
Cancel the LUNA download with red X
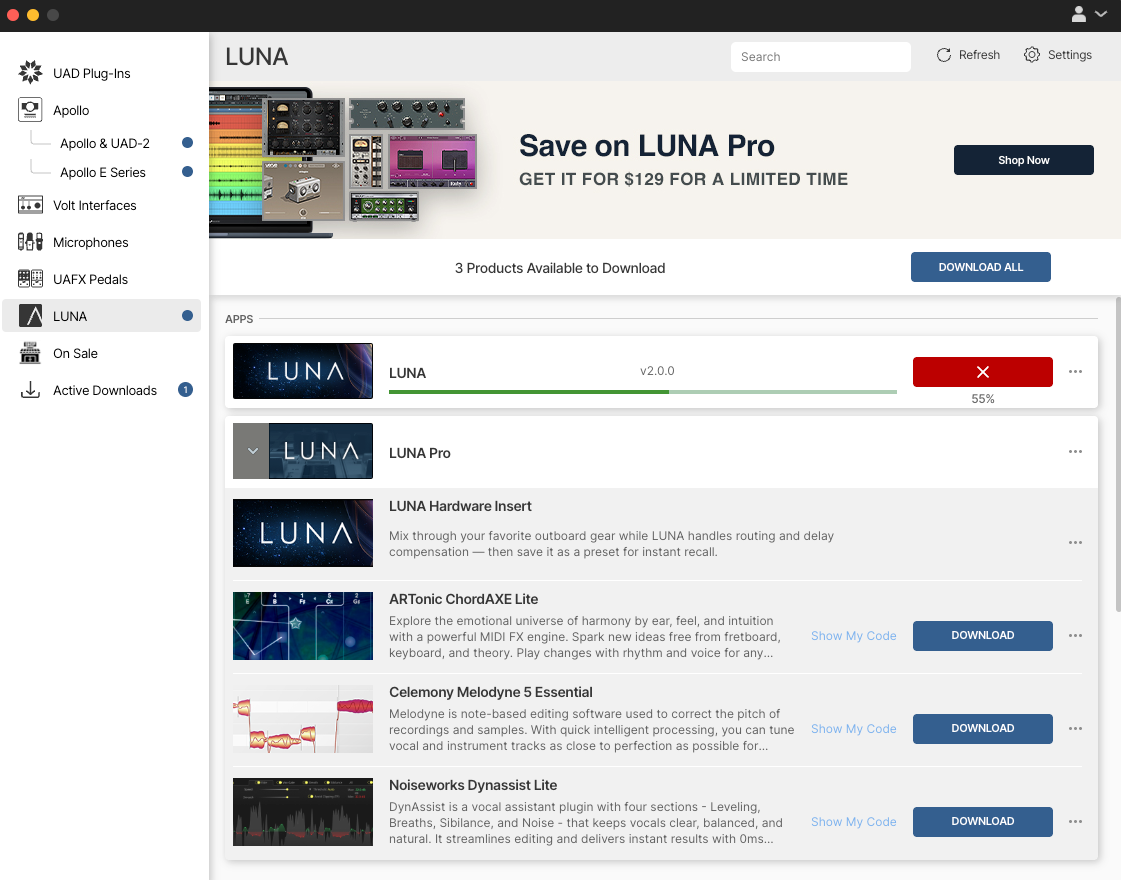(982, 372)
